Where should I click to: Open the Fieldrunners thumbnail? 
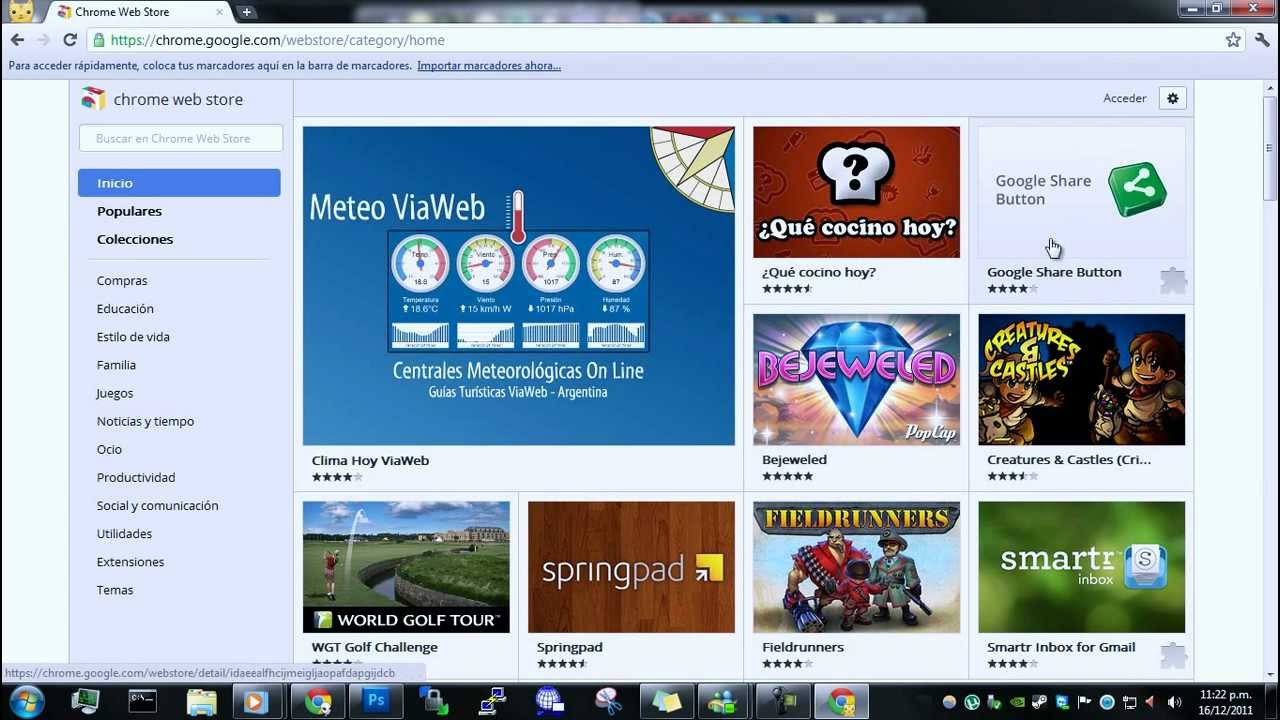(856, 567)
